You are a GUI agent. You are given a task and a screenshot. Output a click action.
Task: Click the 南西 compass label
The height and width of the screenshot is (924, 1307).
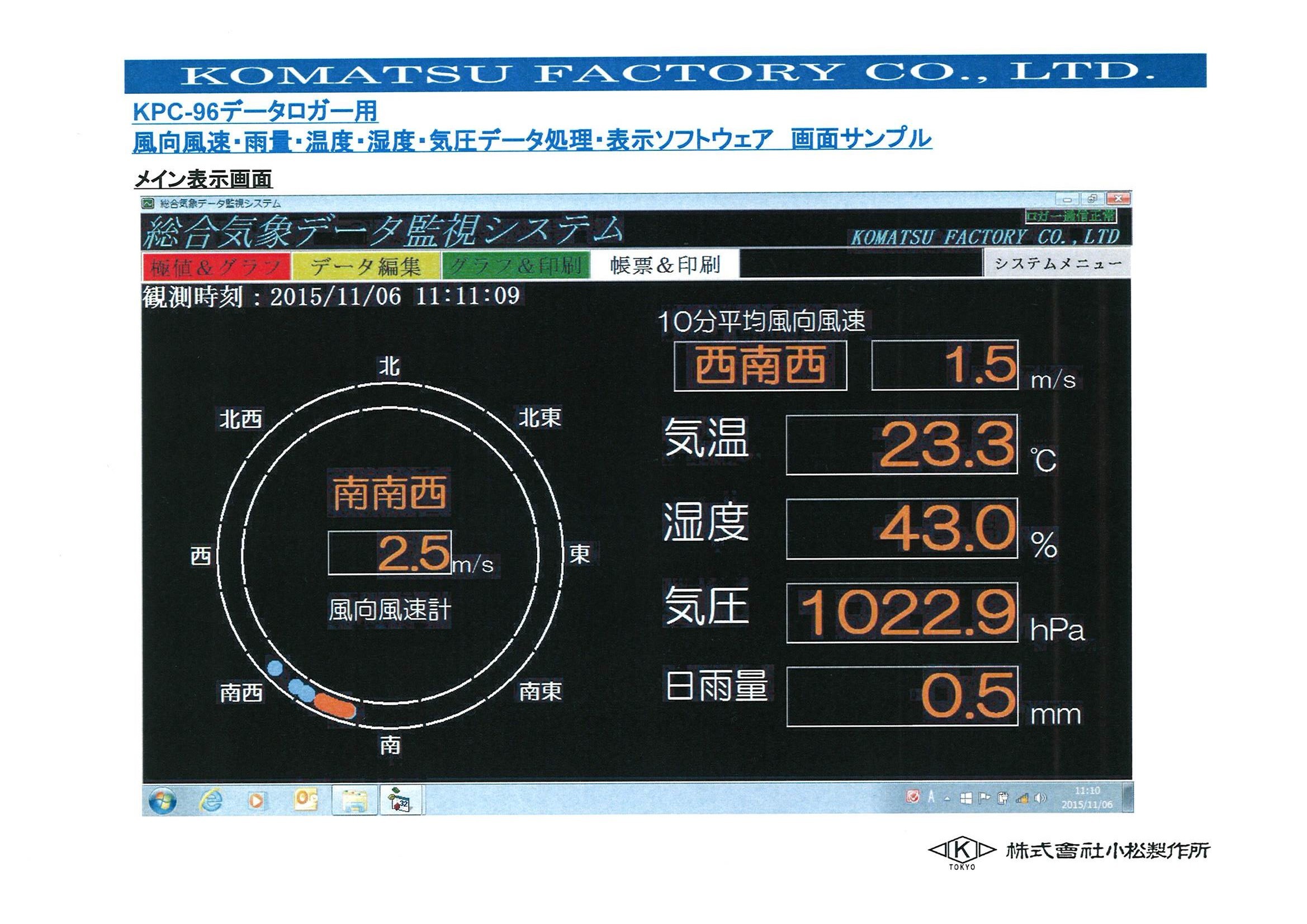[241, 693]
